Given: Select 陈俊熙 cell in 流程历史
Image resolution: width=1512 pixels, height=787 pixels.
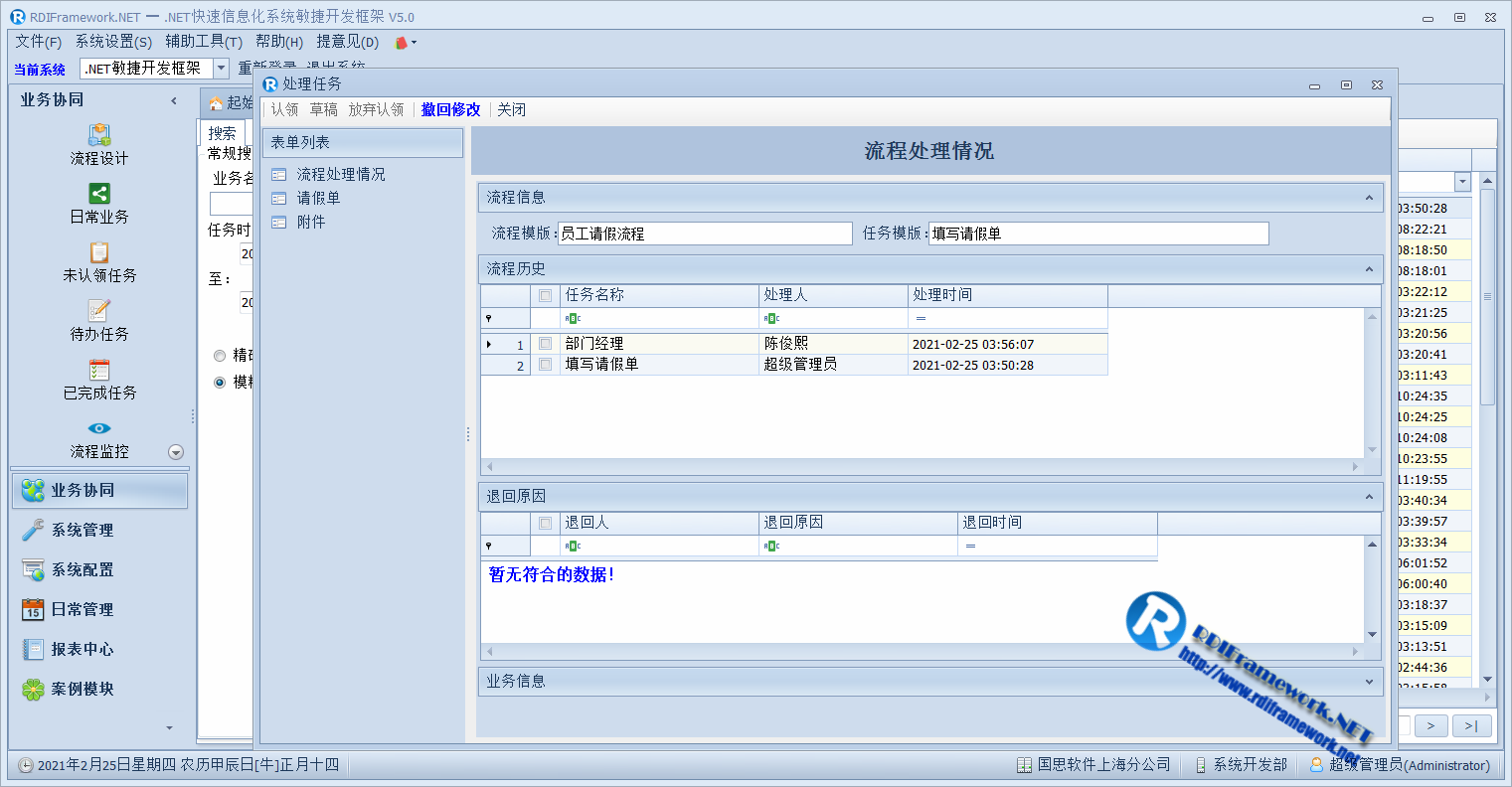Looking at the screenshot, I should 833,344.
